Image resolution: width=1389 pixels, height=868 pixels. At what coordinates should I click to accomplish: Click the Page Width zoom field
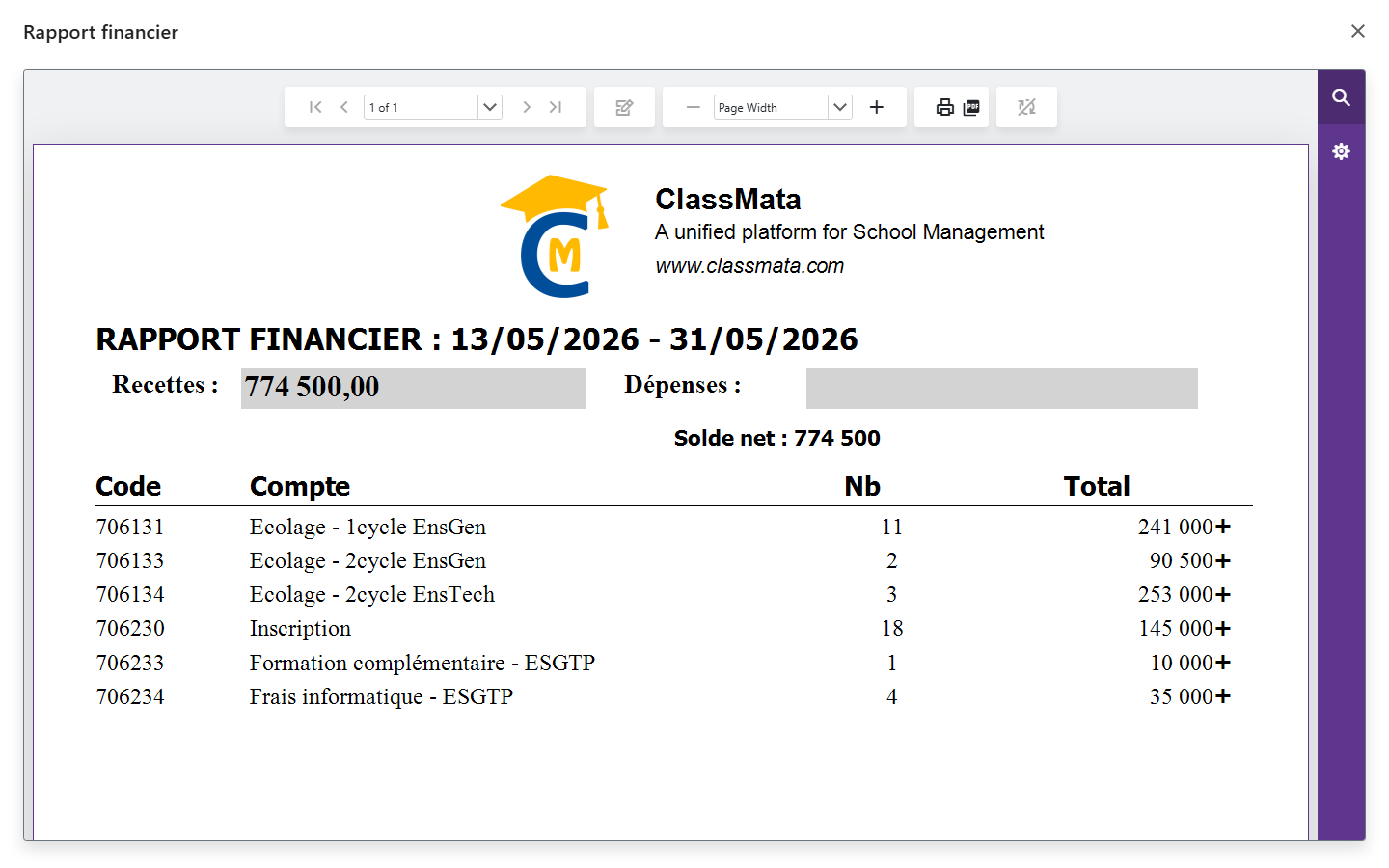(771, 107)
